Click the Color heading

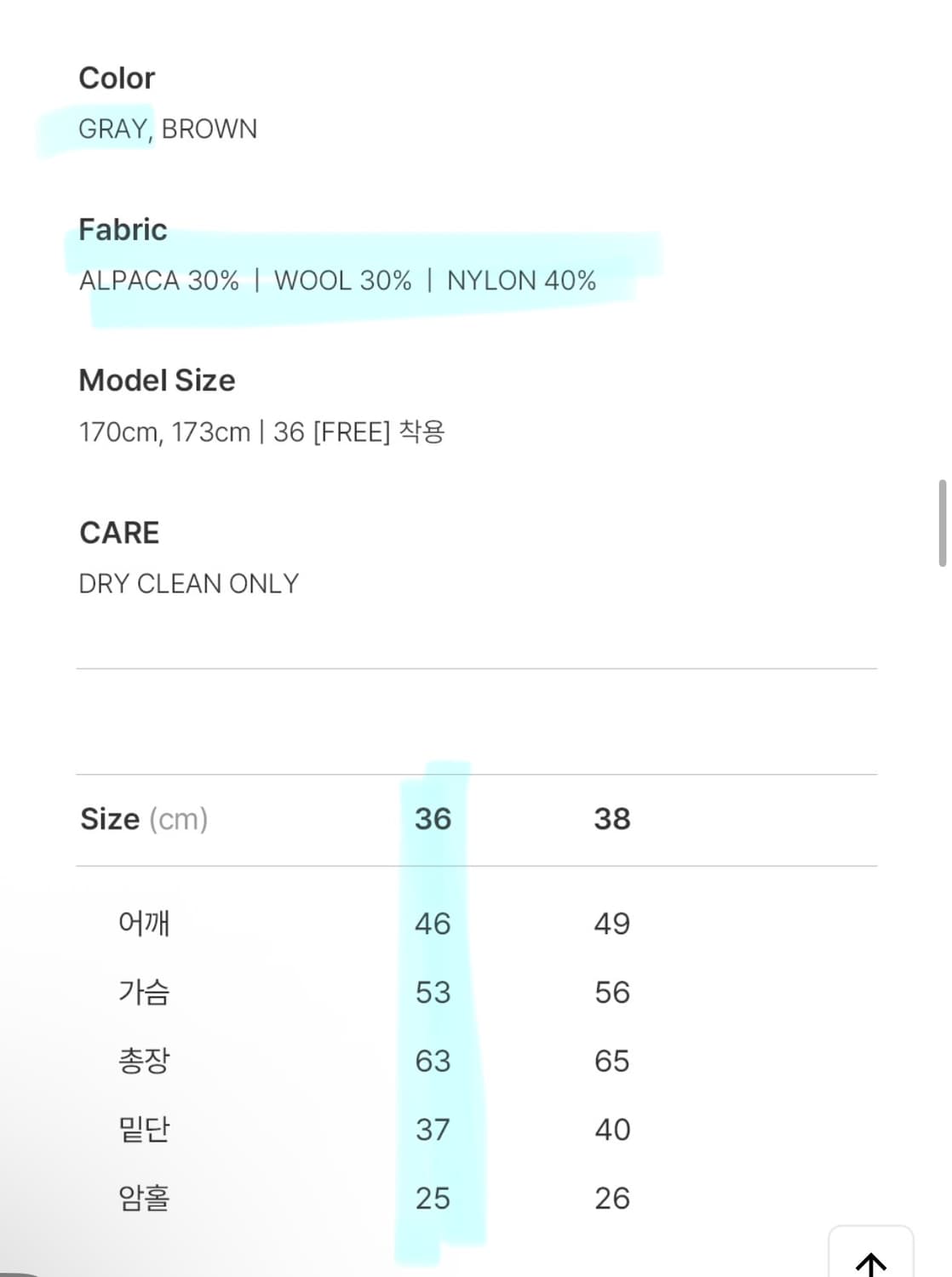117,78
